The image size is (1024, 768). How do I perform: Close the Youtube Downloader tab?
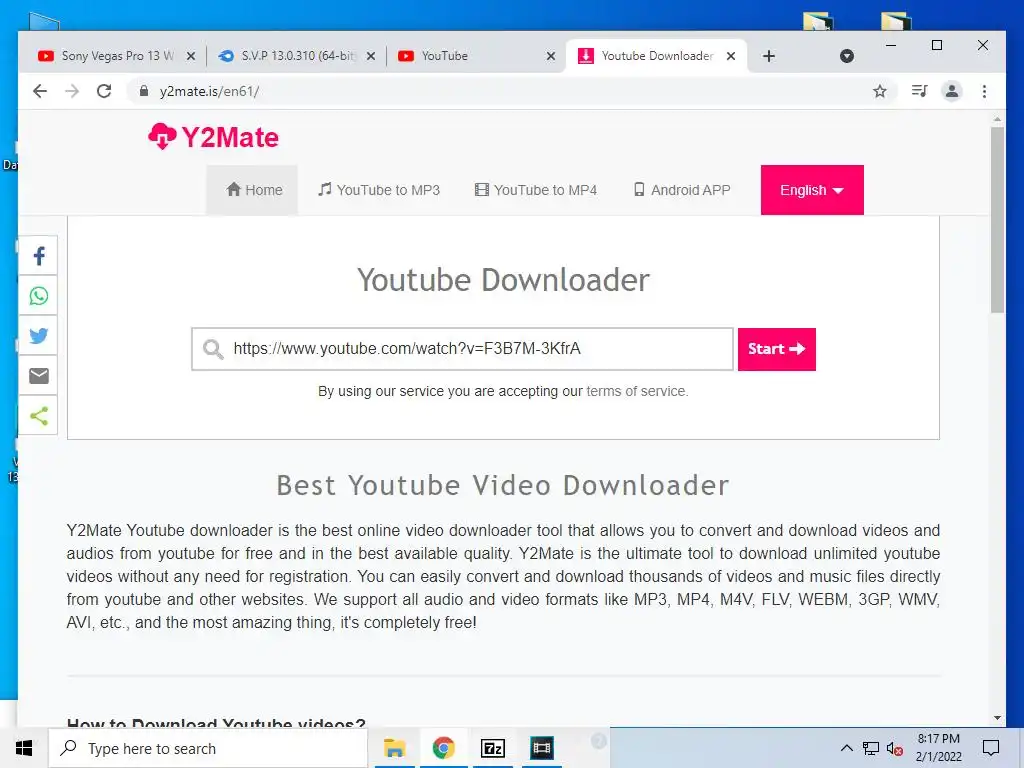[x=731, y=56]
